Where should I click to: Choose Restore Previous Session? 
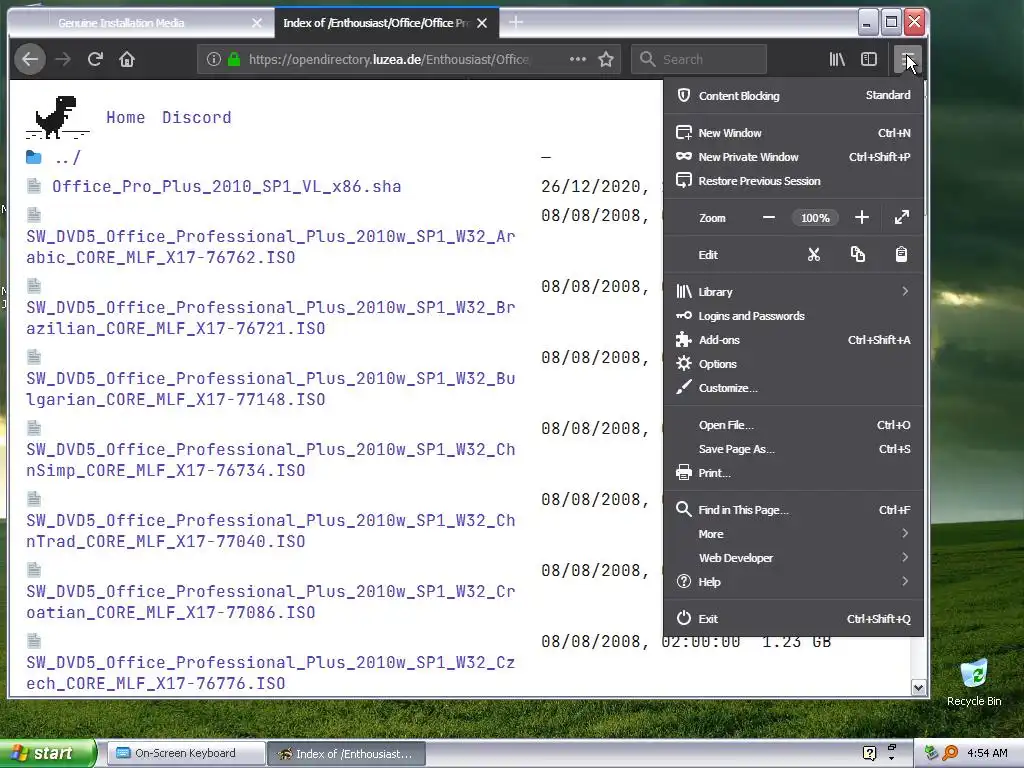tap(793, 181)
